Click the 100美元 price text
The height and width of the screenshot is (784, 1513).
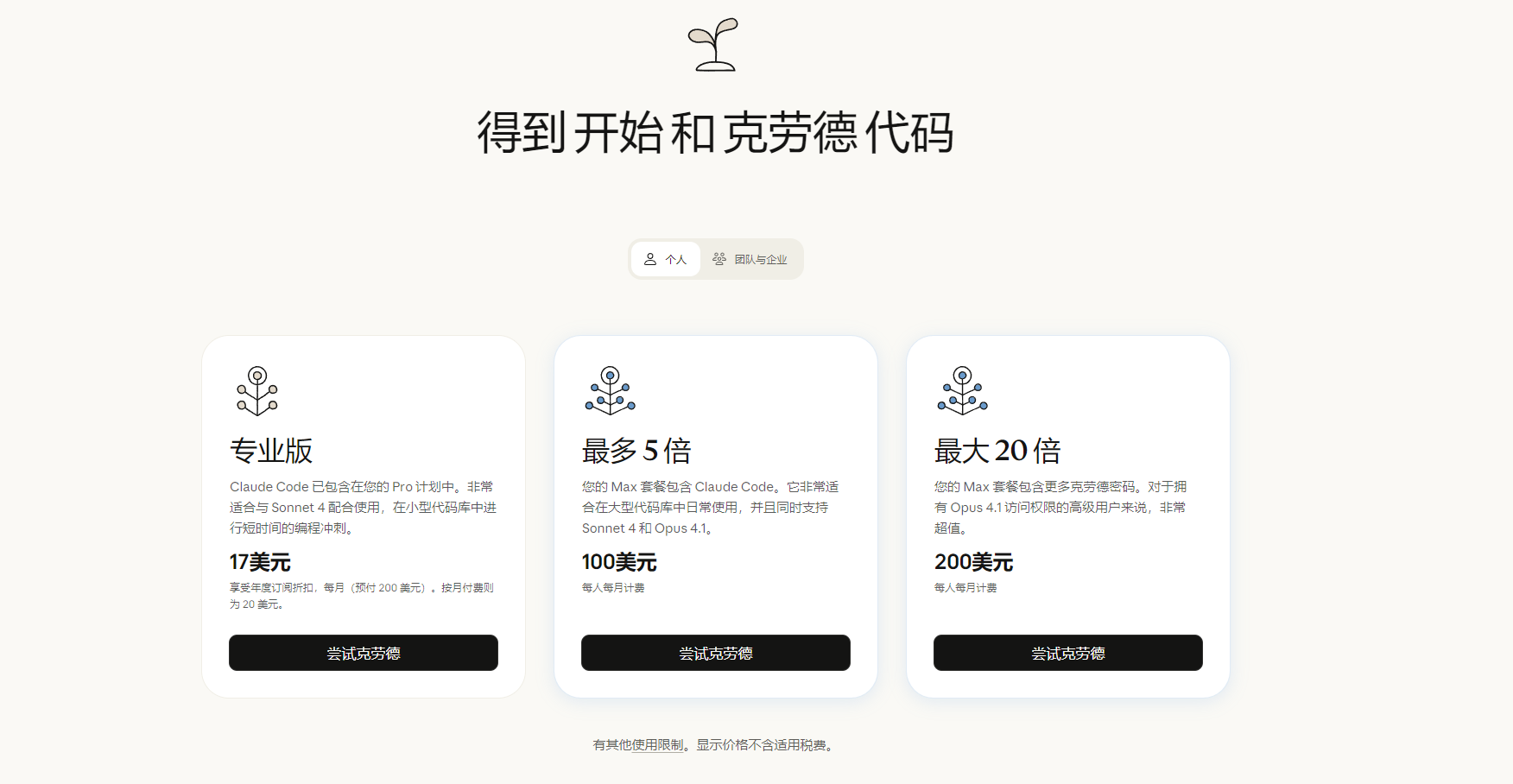pyautogui.click(x=619, y=562)
